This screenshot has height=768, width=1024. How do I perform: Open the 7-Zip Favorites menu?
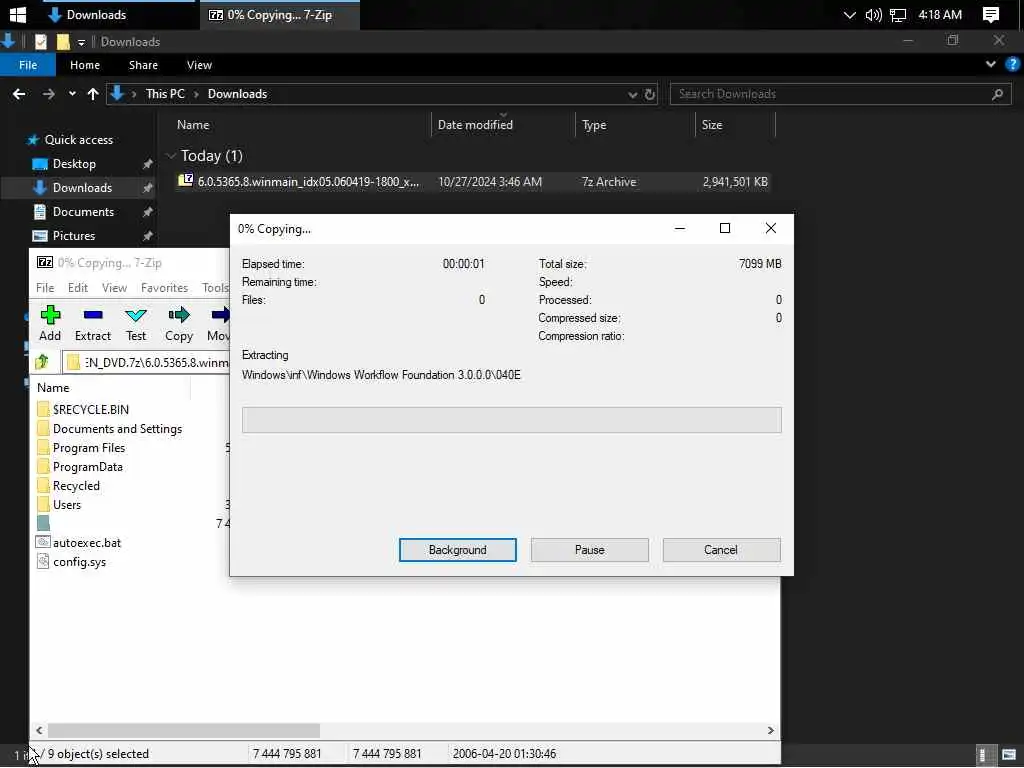[x=164, y=288]
